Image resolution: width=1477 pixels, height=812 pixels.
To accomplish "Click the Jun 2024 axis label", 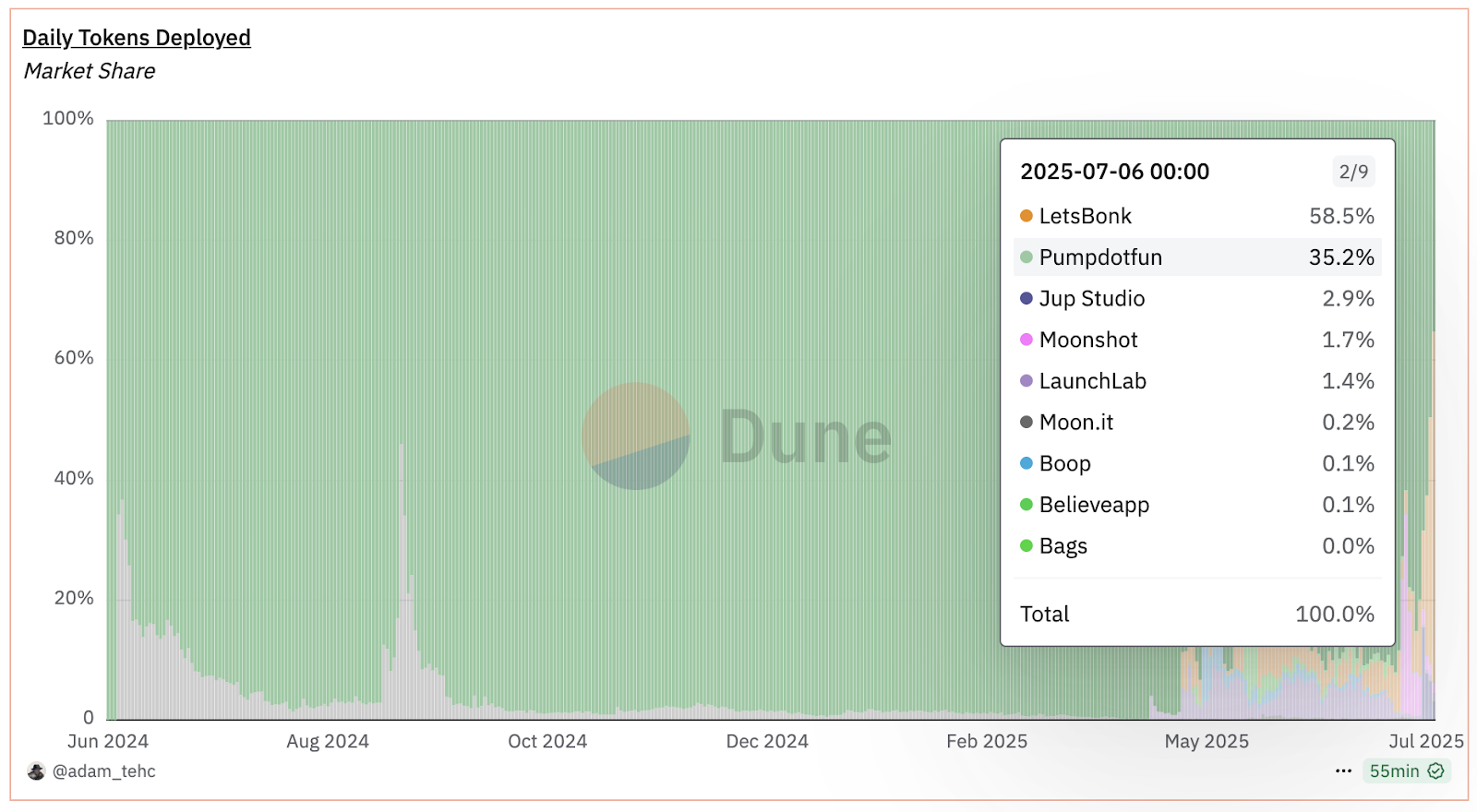I will pos(108,742).
